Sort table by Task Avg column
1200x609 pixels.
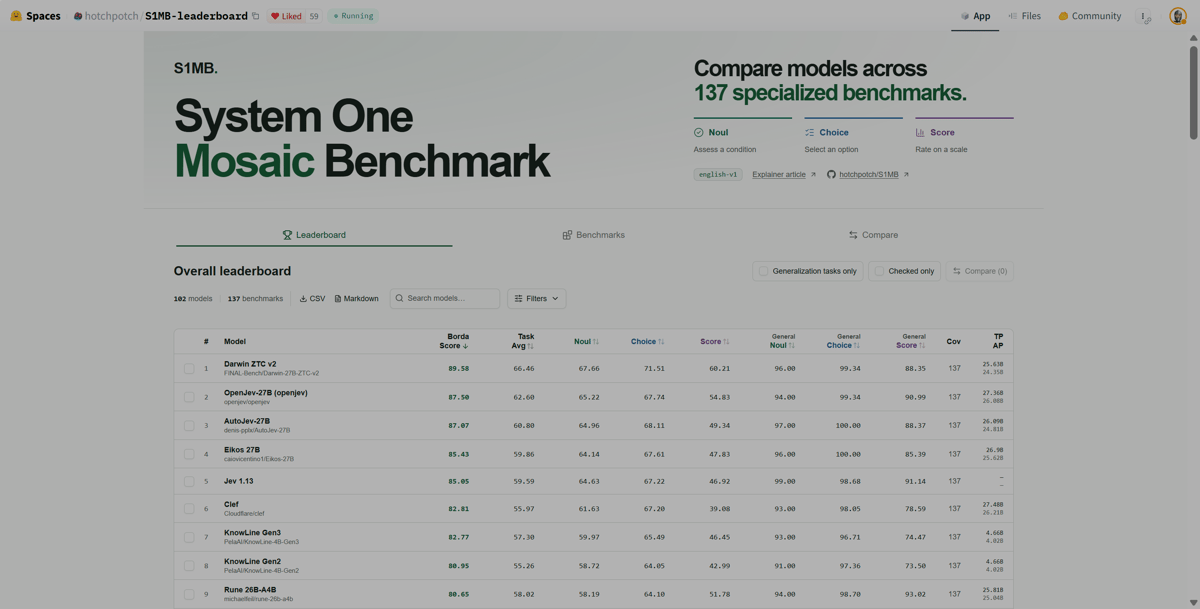click(523, 341)
